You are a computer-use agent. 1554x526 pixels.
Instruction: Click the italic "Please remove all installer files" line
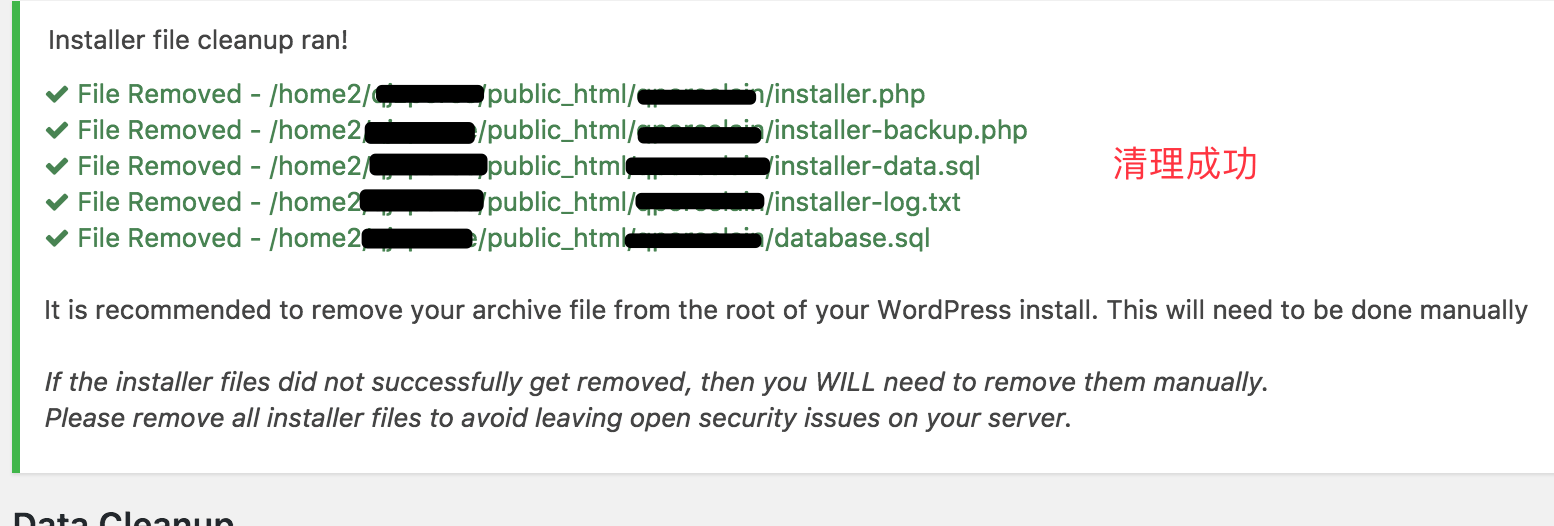coord(558,417)
